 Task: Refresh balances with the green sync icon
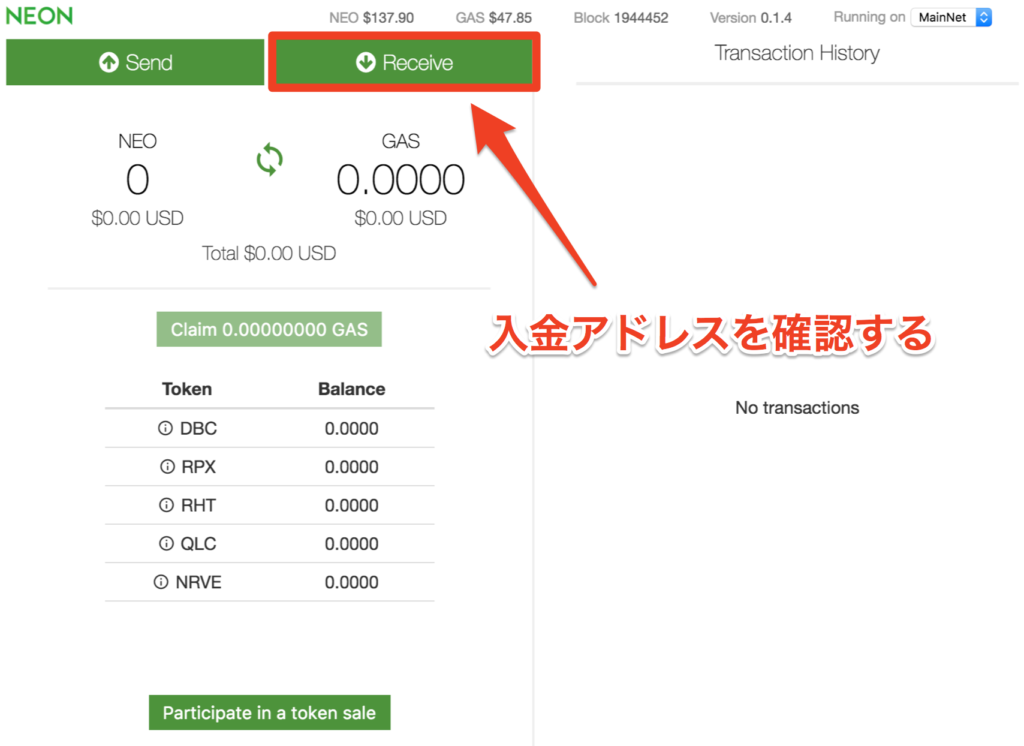pos(269,160)
